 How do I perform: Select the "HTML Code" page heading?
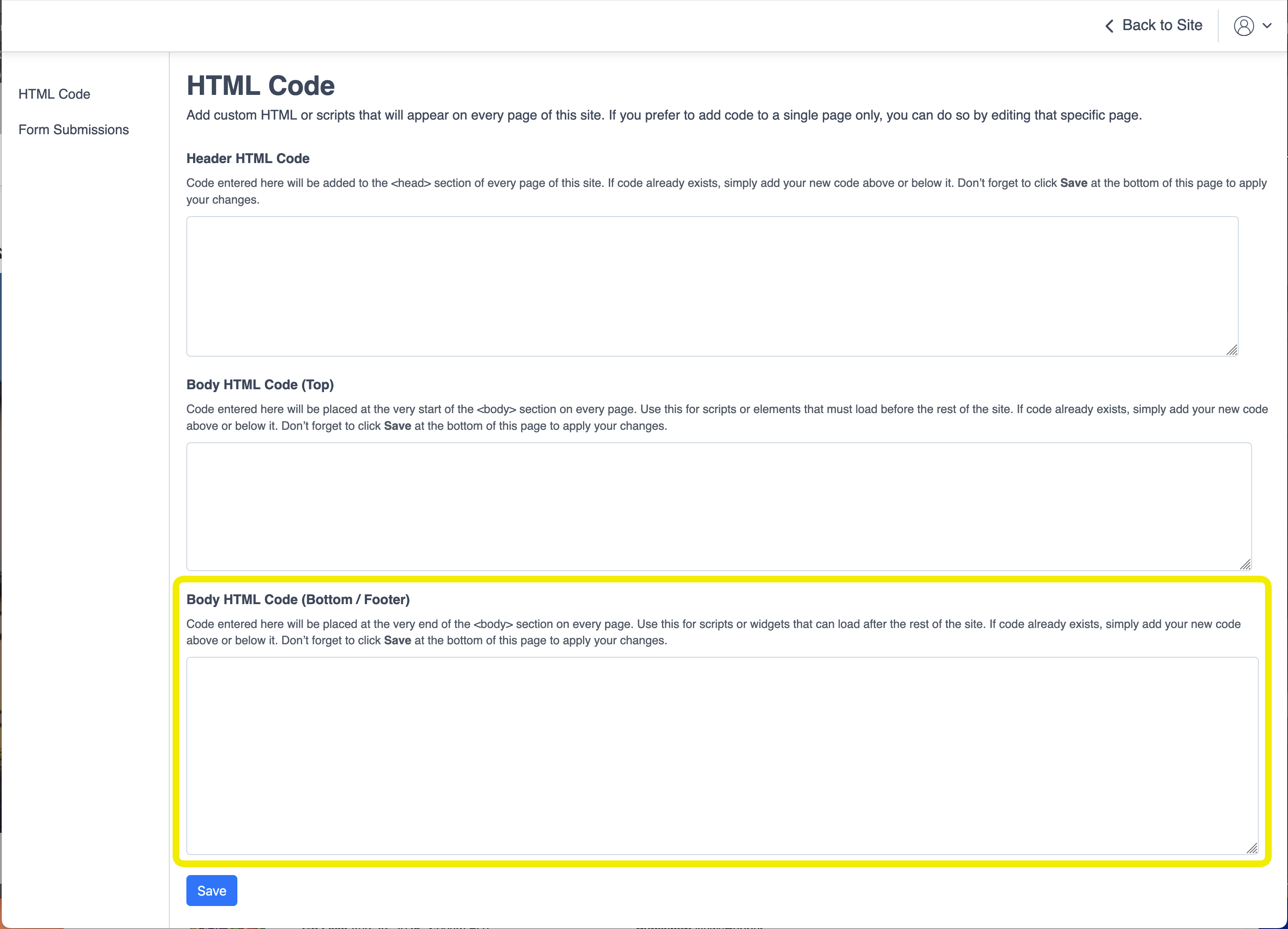261,86
